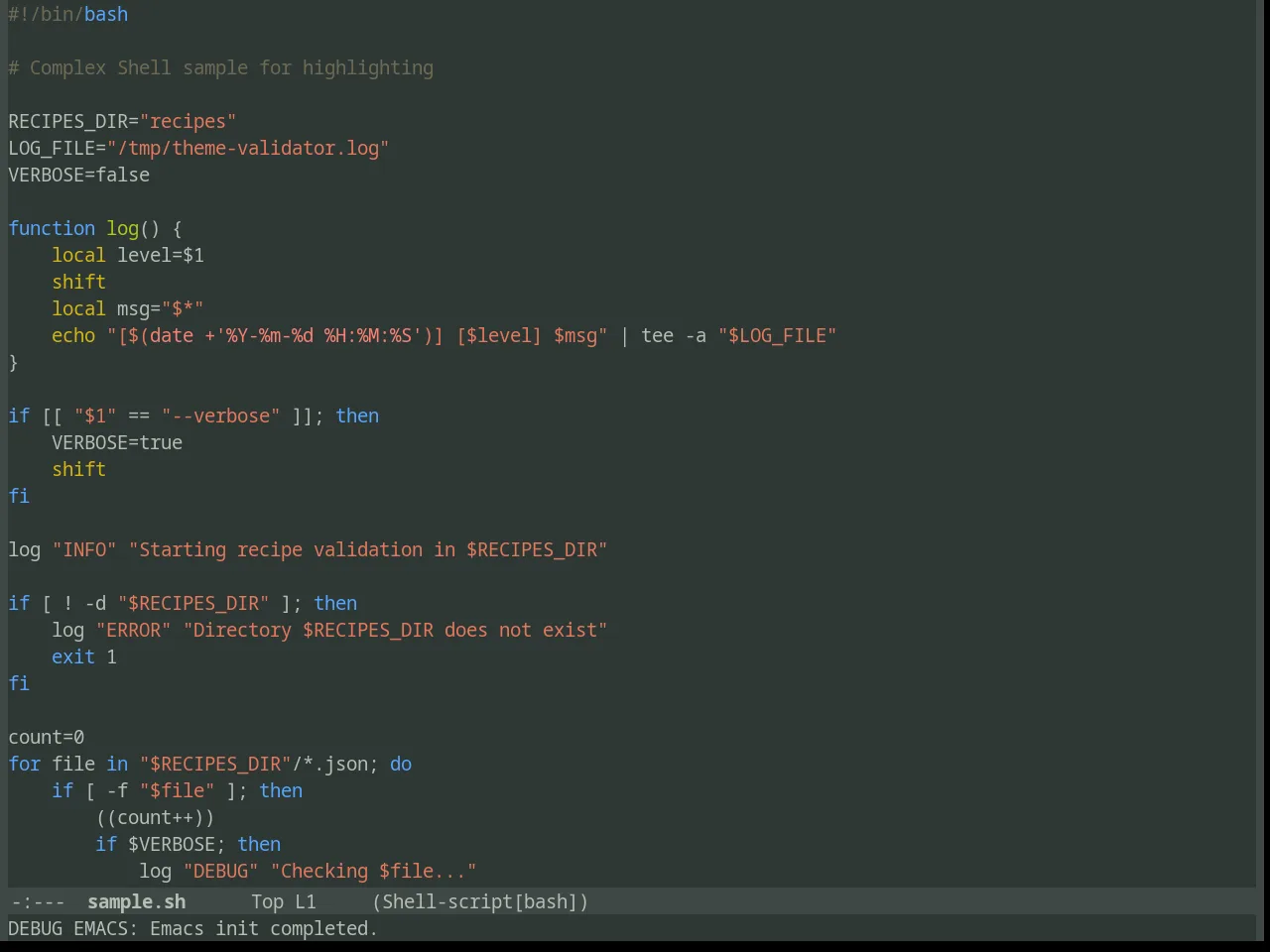Viewport: 1270px width, 952px height.
Task: Click the -:--- buffer status indicator
Action: (37, 901)
